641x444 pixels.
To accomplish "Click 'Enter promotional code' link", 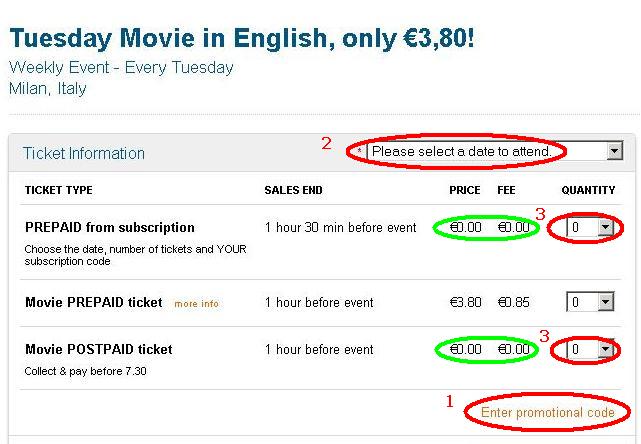I will 548,412.
